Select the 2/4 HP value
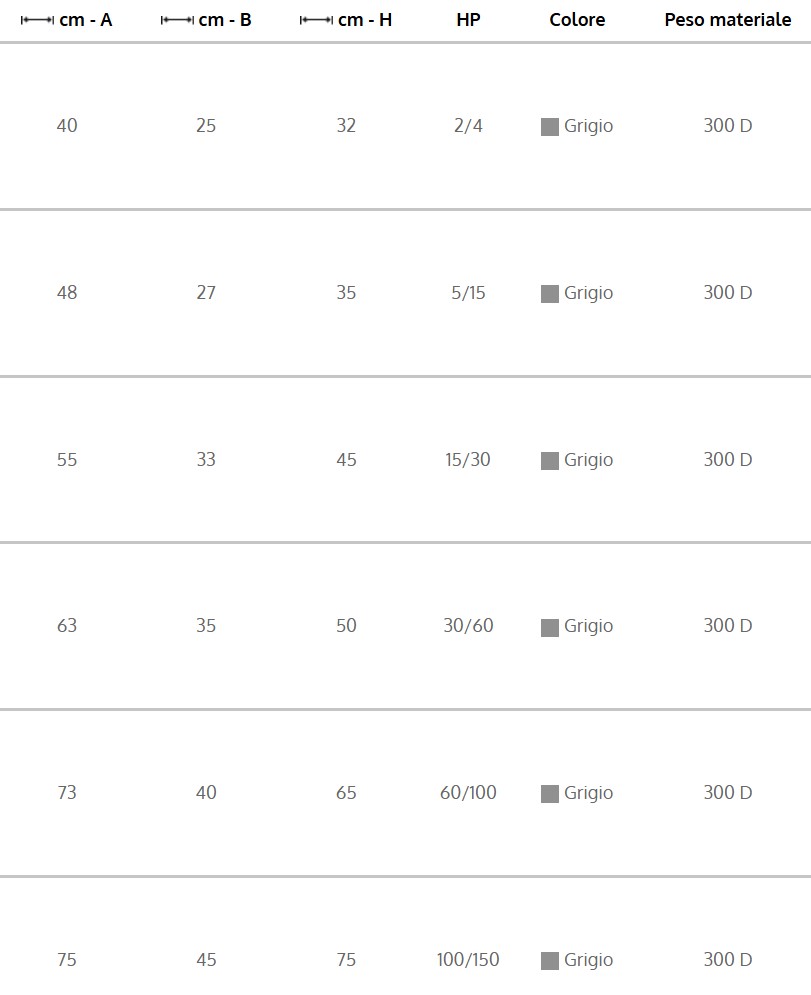This screenshot has height=995, width=811. (468, 126)
